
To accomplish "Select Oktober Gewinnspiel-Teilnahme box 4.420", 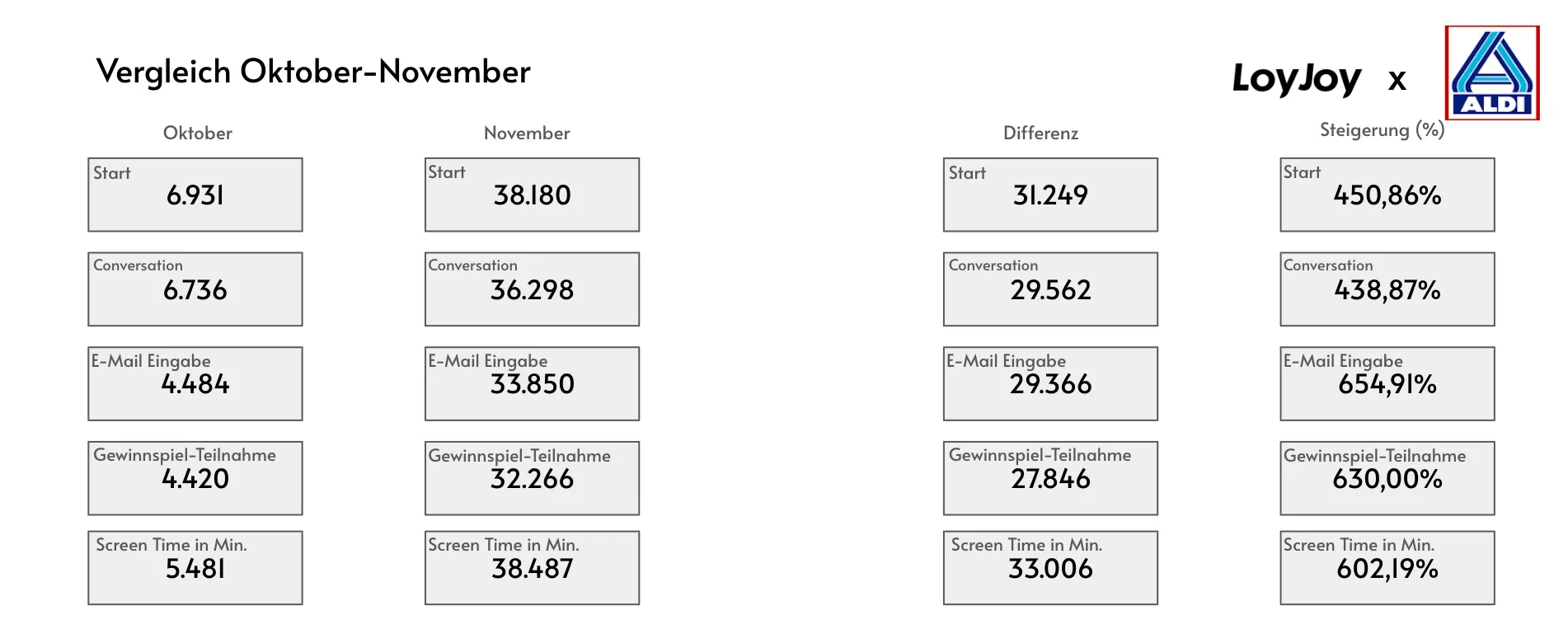I will point(195,478).
